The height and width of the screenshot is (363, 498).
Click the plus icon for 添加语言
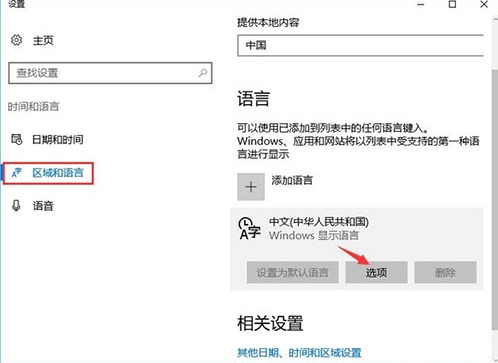251,187
